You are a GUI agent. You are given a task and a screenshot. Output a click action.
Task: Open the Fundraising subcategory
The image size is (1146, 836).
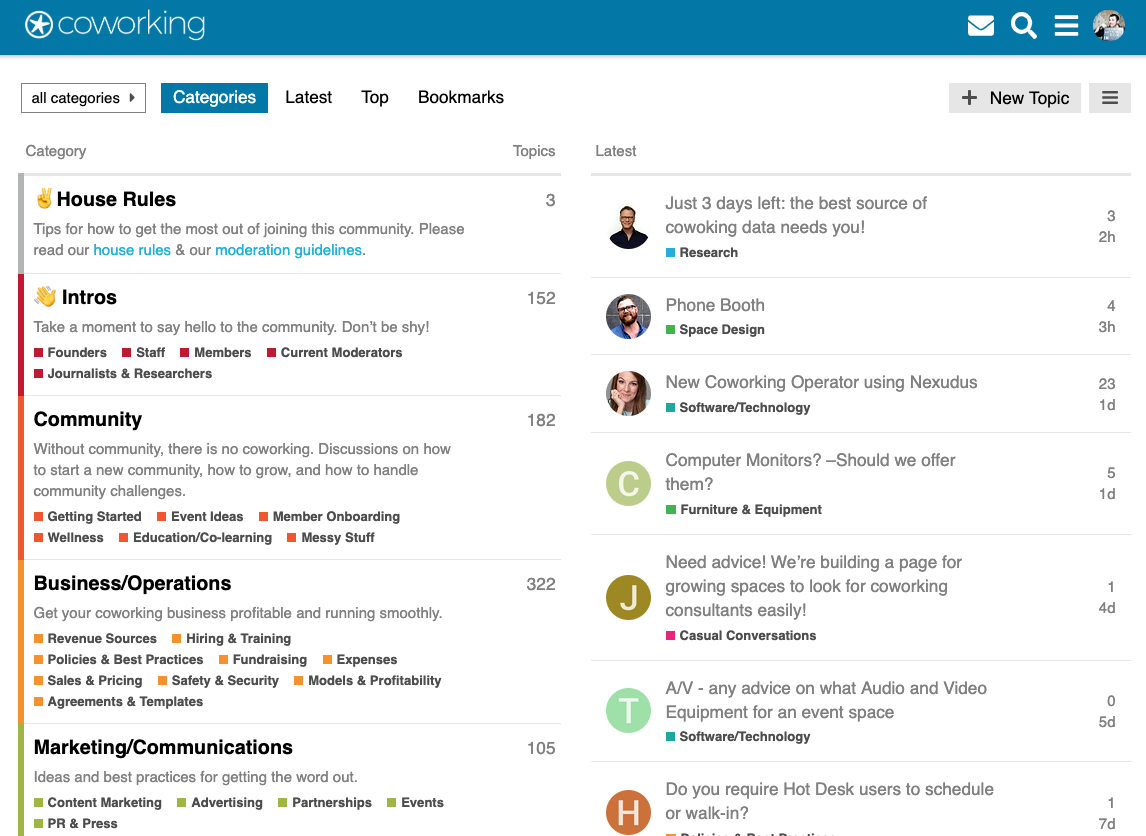263,660
